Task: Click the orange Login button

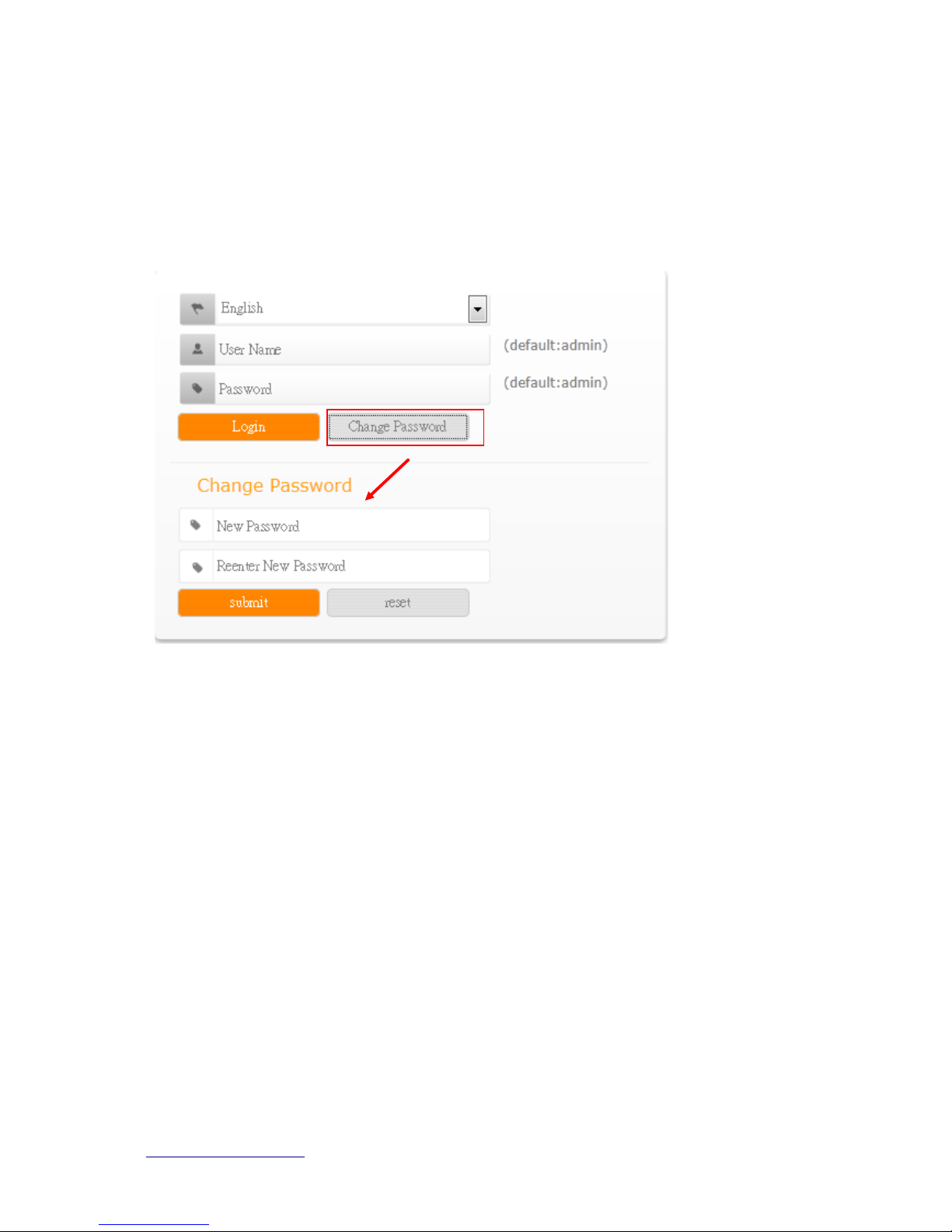Action: point(249,427)
